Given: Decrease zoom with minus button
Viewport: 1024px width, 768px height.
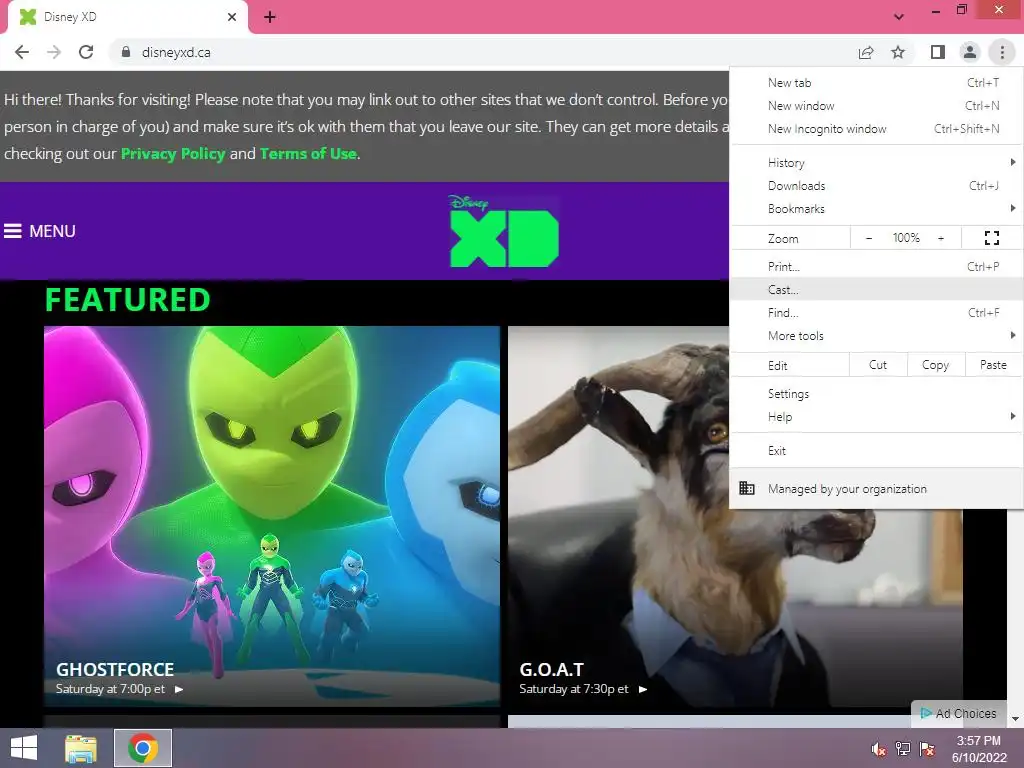Looking at the screenshot, I should tap(869, 238).
